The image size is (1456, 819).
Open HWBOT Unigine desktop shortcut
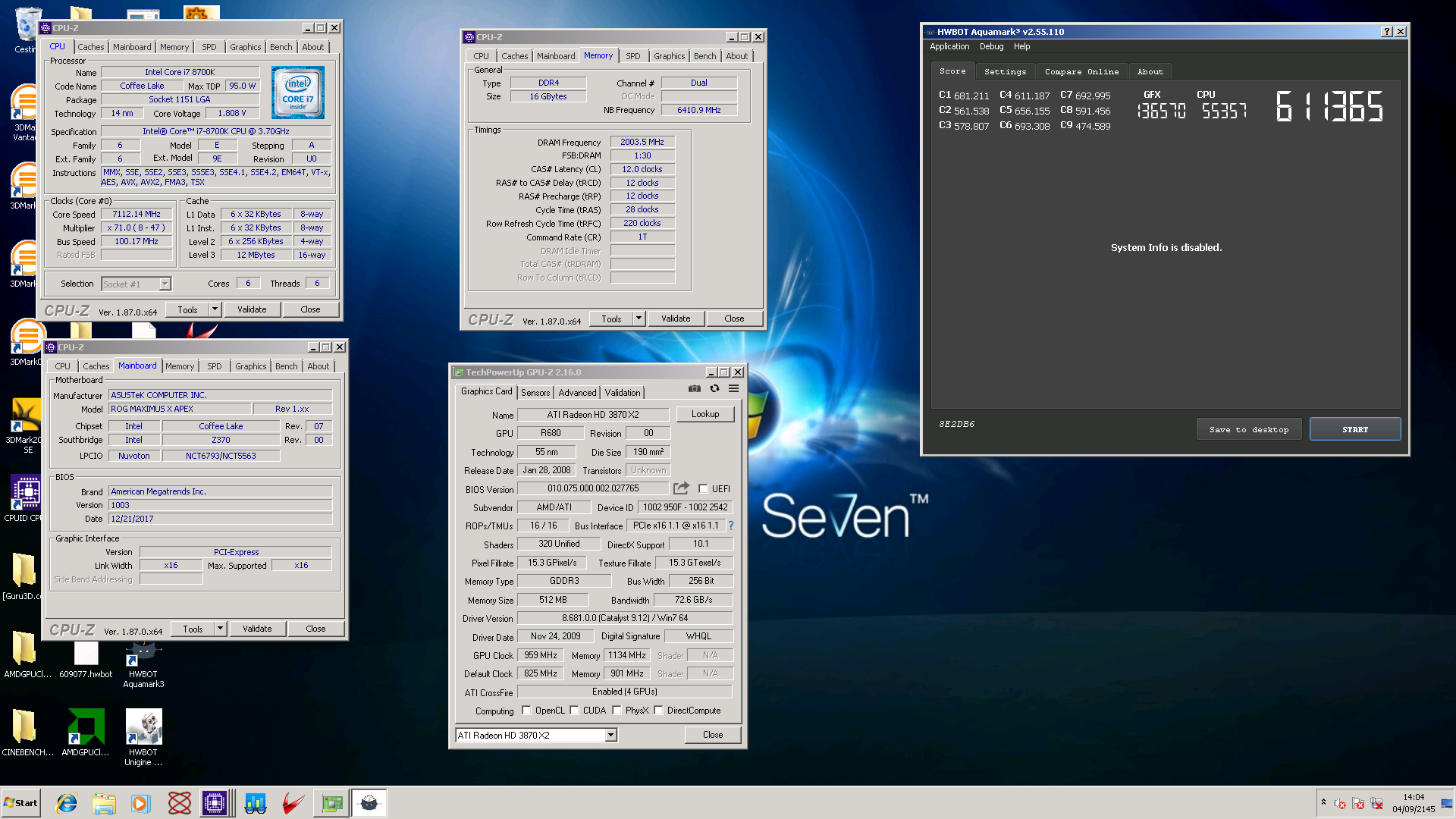(x=143, y=738)
